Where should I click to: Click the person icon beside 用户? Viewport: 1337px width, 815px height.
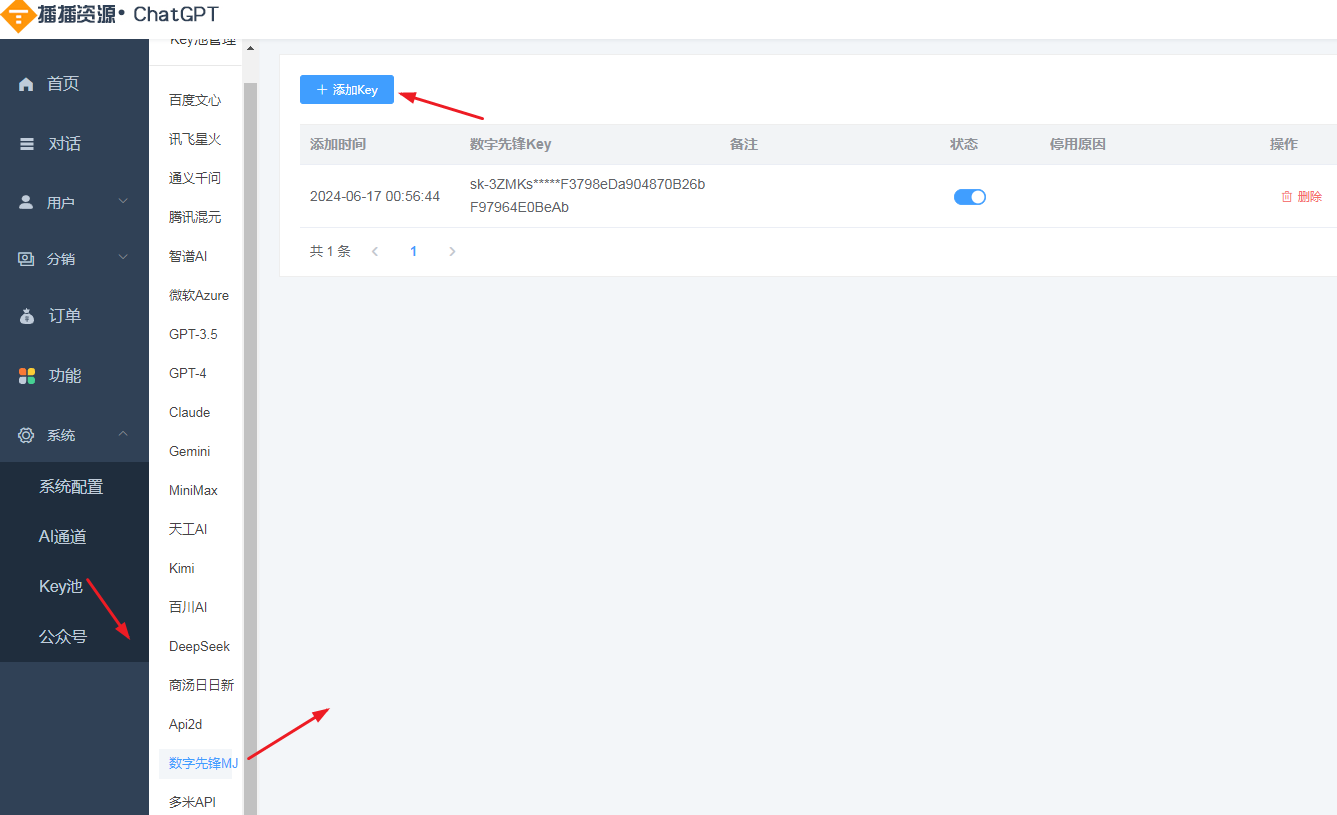point(26,202)
